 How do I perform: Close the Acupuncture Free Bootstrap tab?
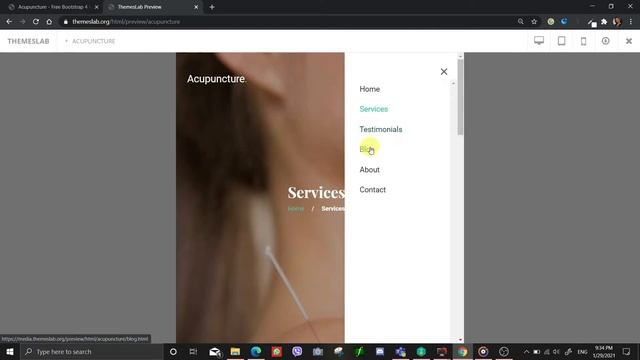pyautogui.click(x=97, y=7)
